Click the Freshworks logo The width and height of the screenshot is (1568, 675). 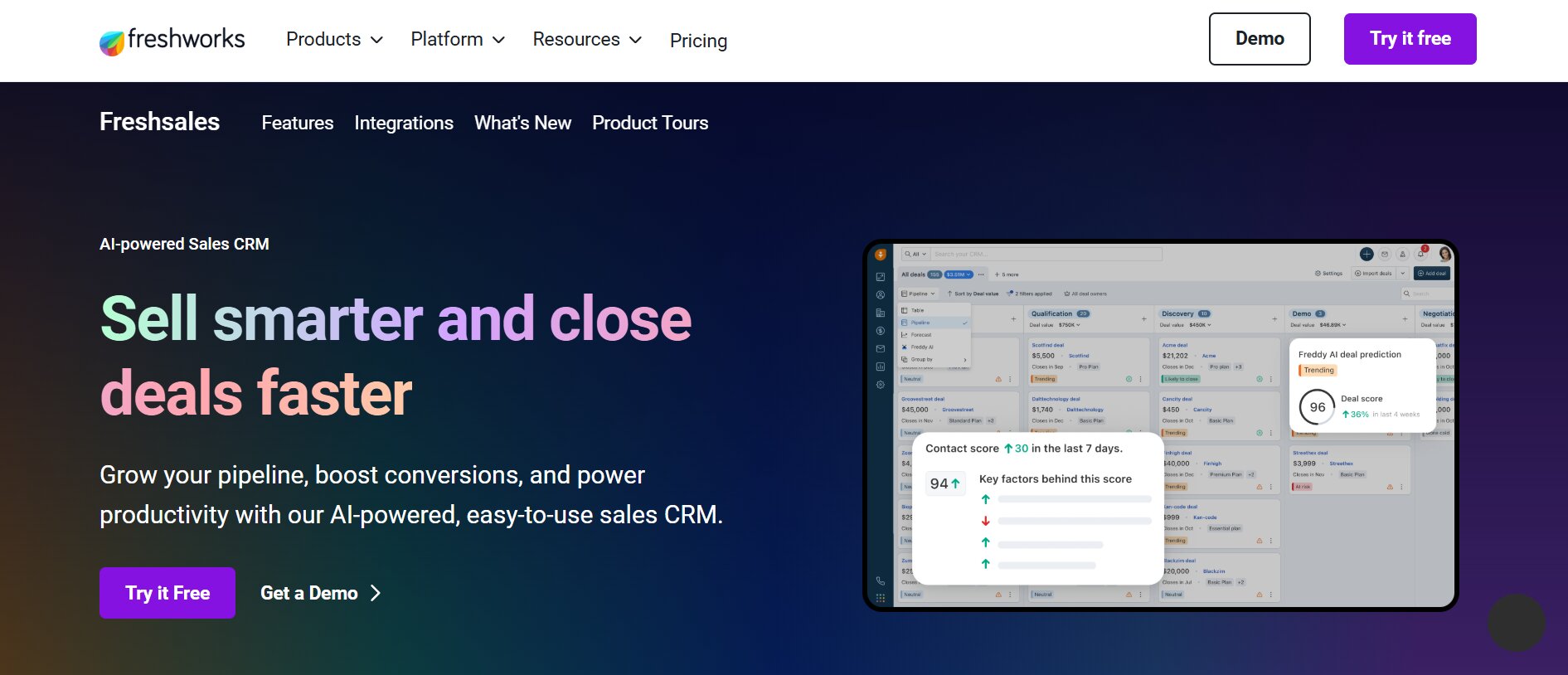click(172, 40)
